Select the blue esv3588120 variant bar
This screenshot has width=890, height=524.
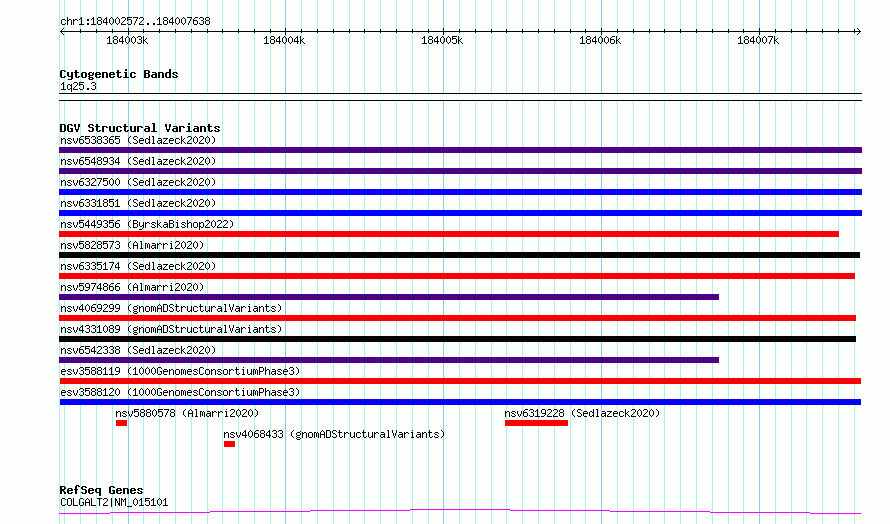point(460,402)
